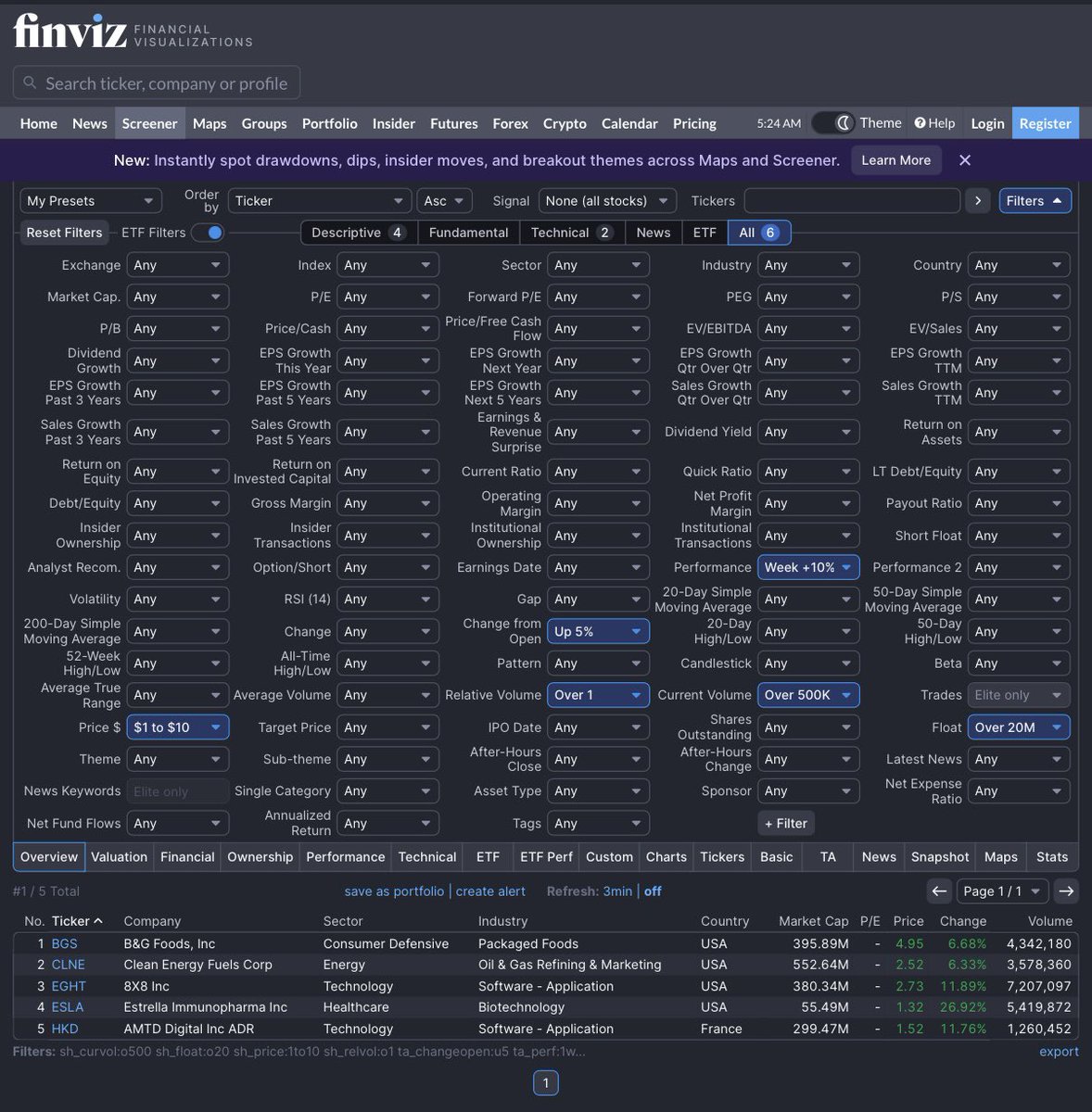
Task: Click the save as portfolio link
Action: (394, 891)
